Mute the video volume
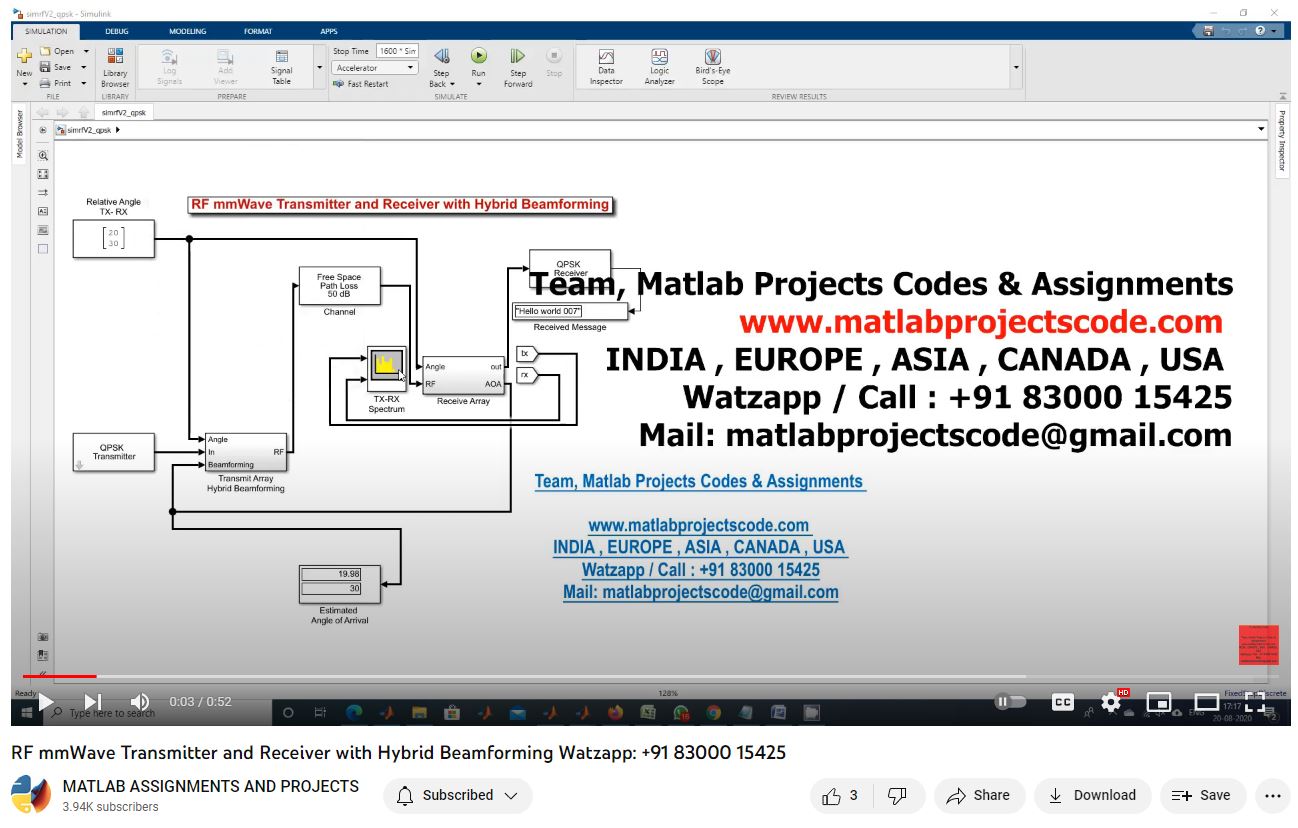The image size is (1298, 828). tap(140, 702)
